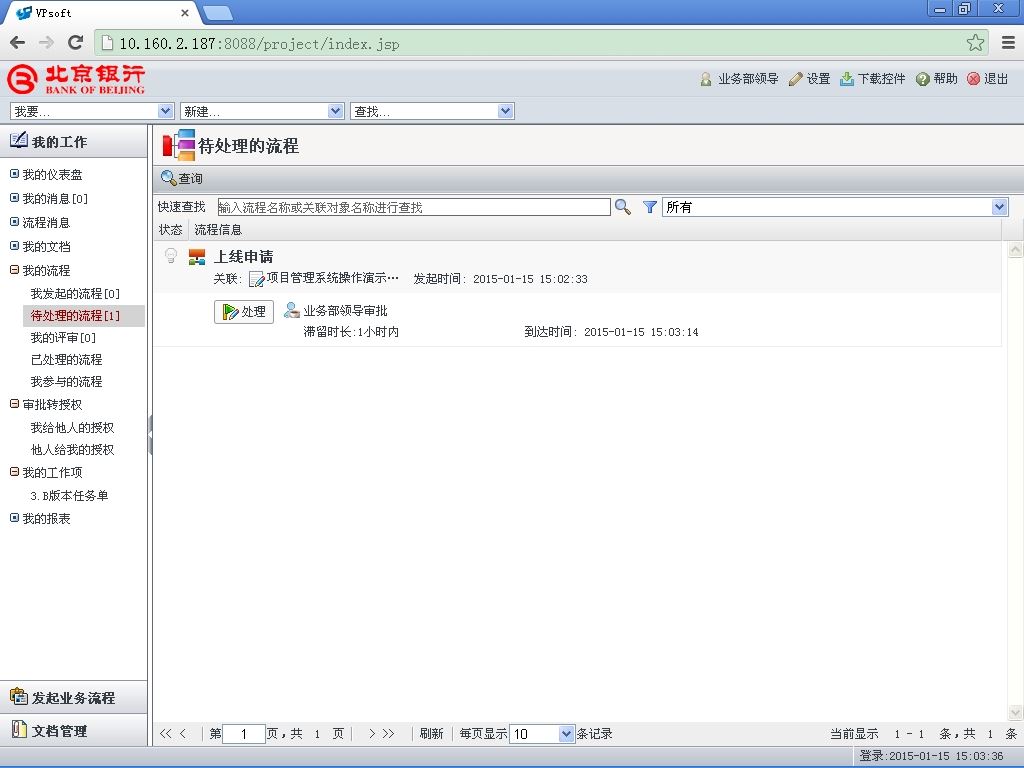Collapse the 我的流程 tree node
The height and width of the screenshot is (768, 1024).
14,270
